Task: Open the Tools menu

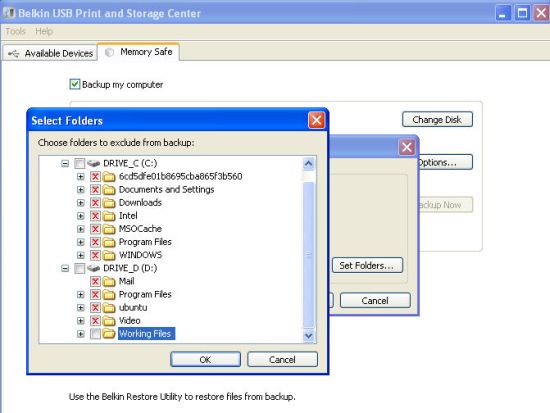Action: click(15, 32)
